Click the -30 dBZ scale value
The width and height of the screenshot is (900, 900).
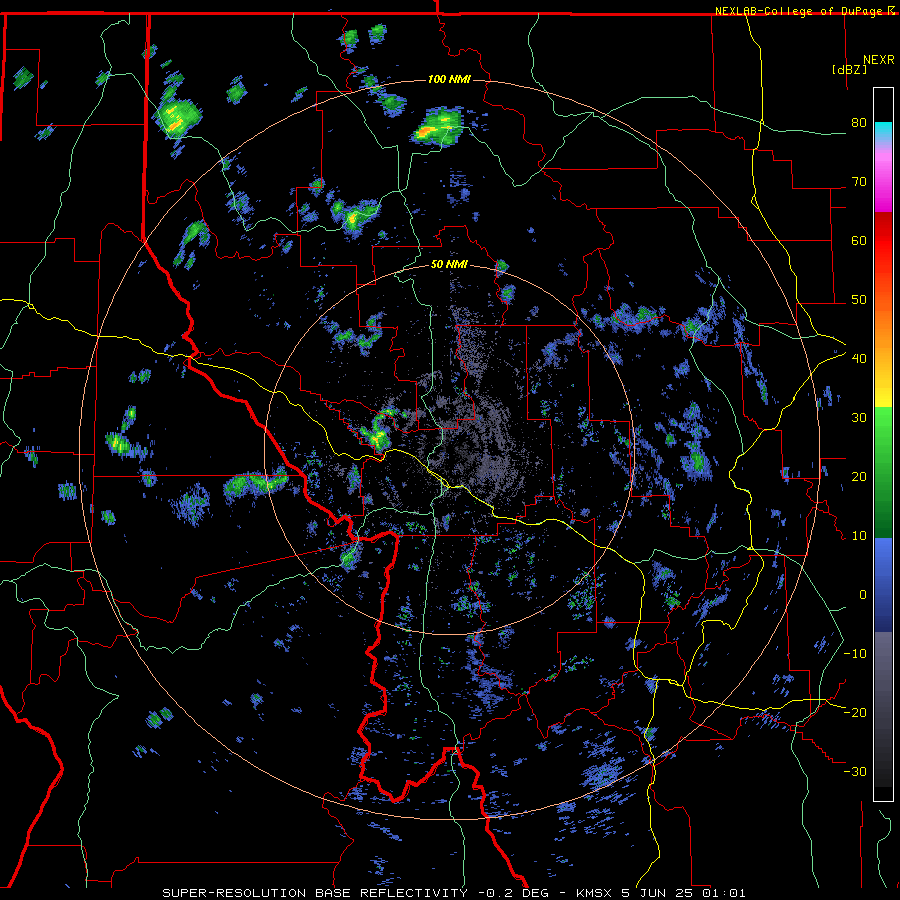click(855, 771)
